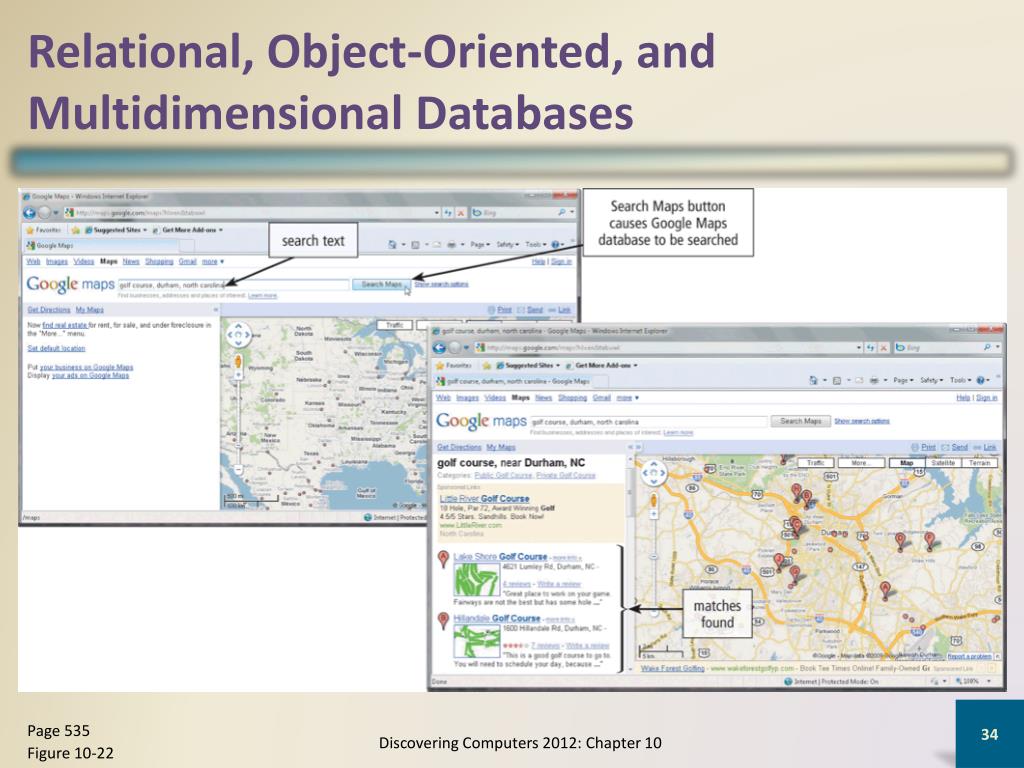Screen dimensions: 1024x768
Task: Click Hillandale Golf Course map thumbnail
Action: point(477,641)
